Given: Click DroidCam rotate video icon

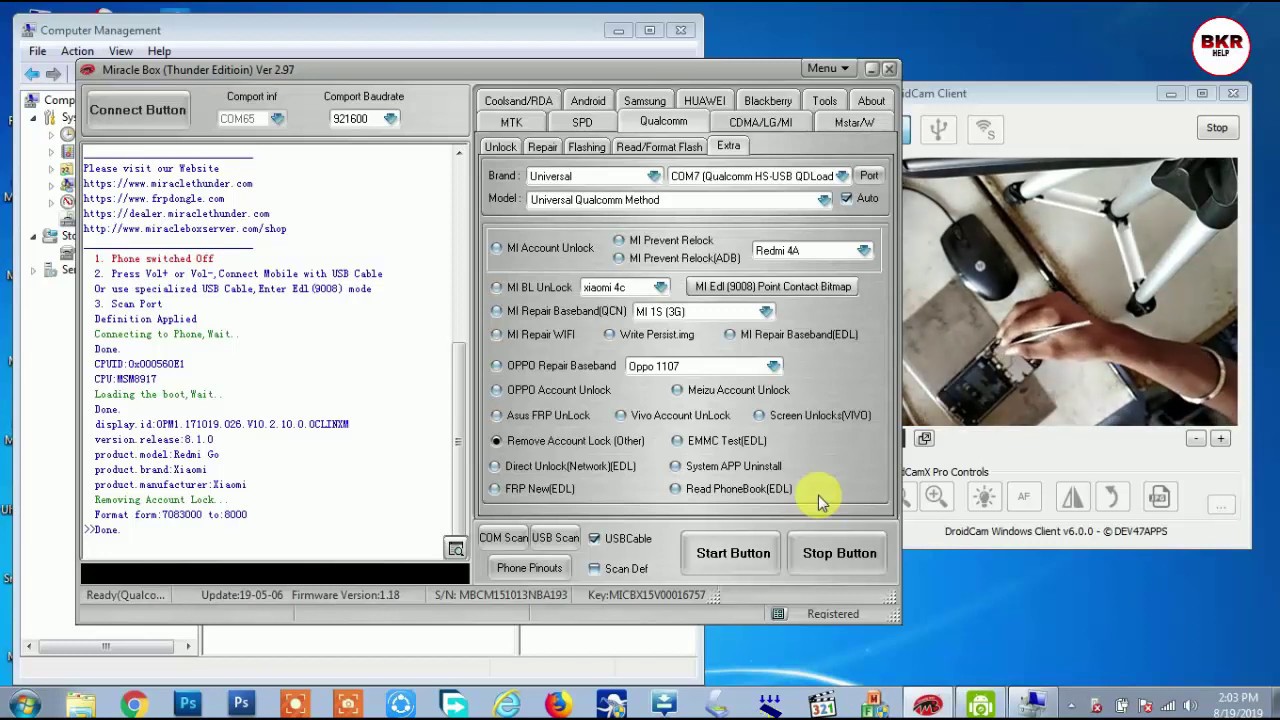Looking at the screenshot, I should (x=1113, y=497).
